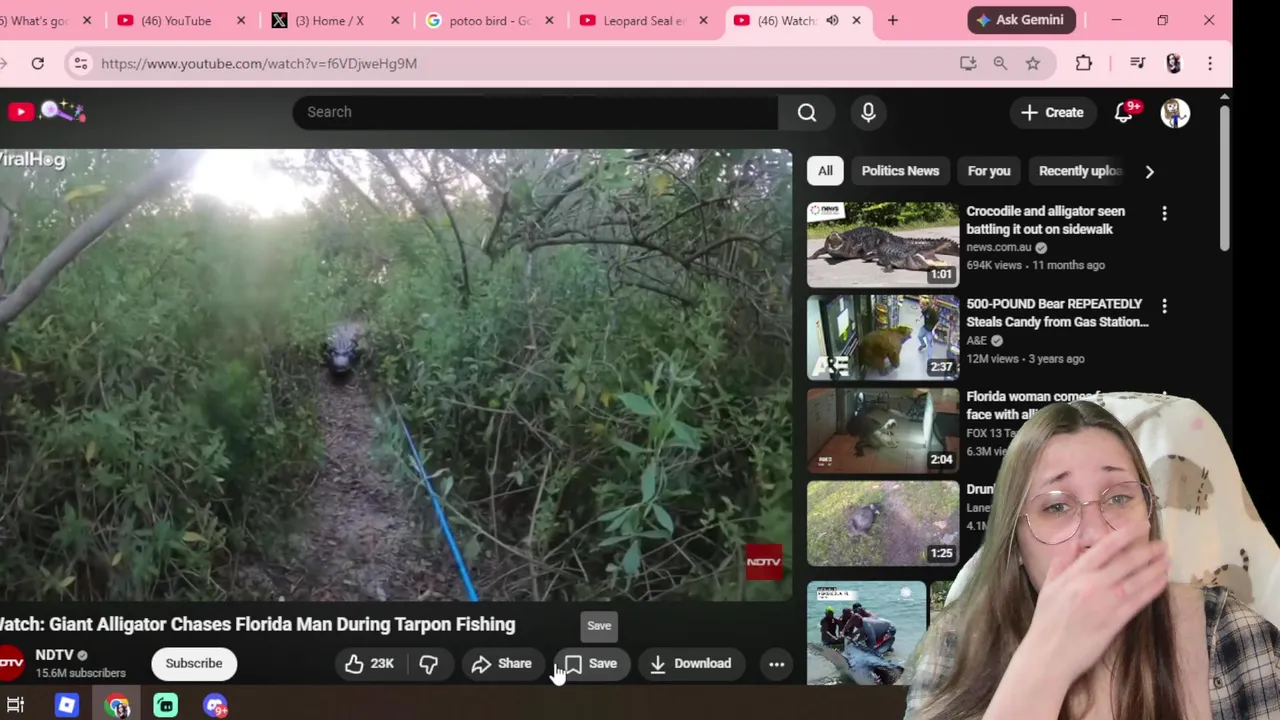
Task: Open a new browser tab
Action: (893, 20)
